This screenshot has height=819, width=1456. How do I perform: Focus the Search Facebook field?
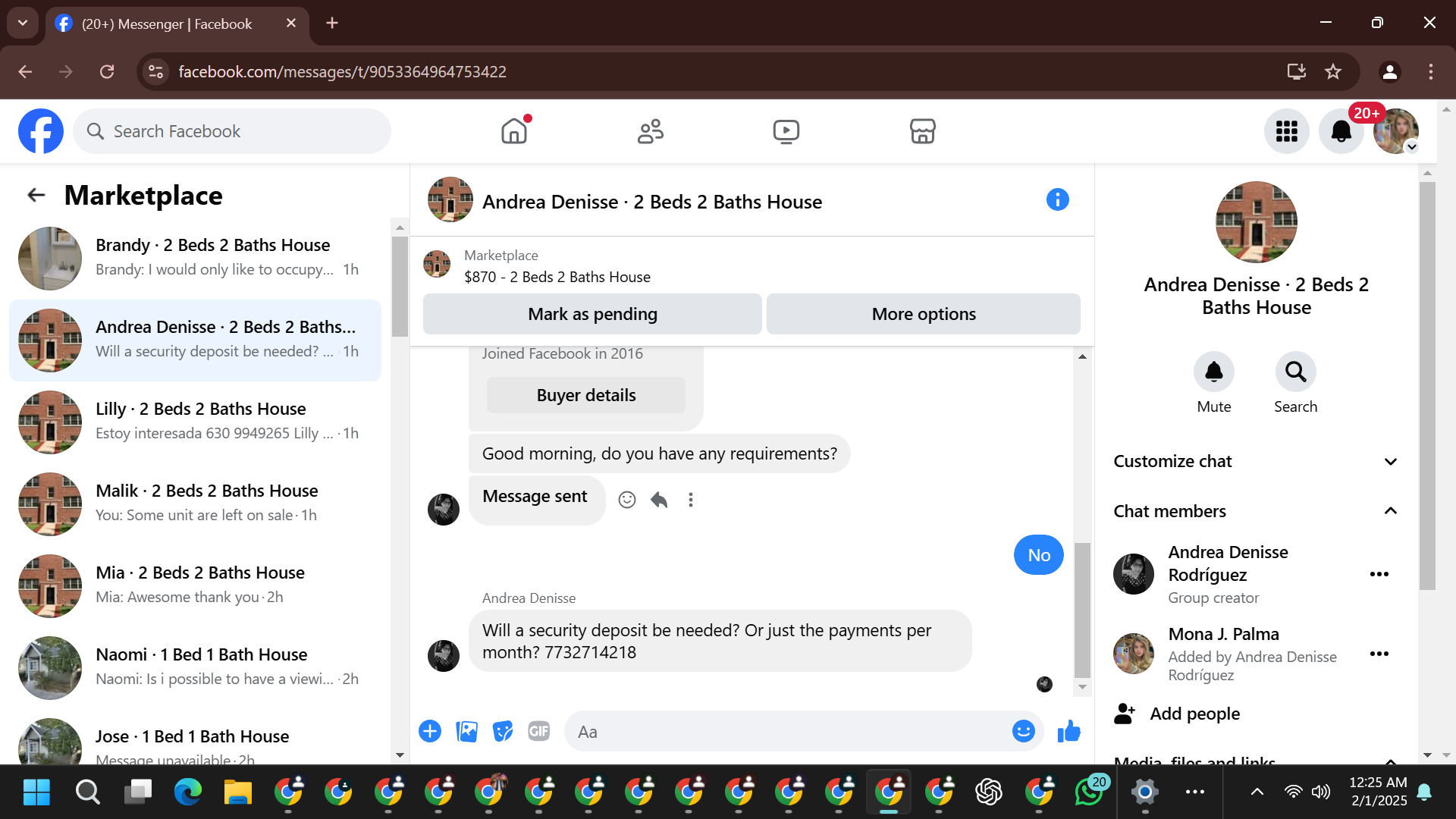(x=232, y=131)
